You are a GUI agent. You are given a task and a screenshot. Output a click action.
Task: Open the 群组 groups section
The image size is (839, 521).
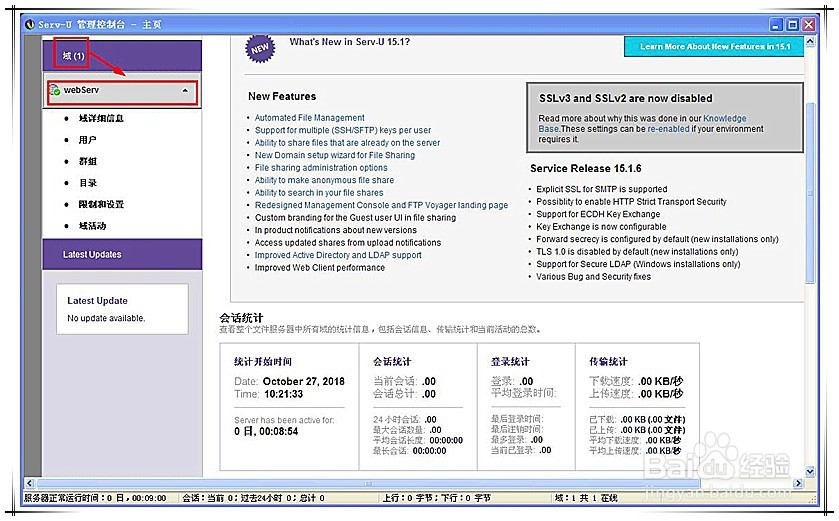[x=88, y=161]
